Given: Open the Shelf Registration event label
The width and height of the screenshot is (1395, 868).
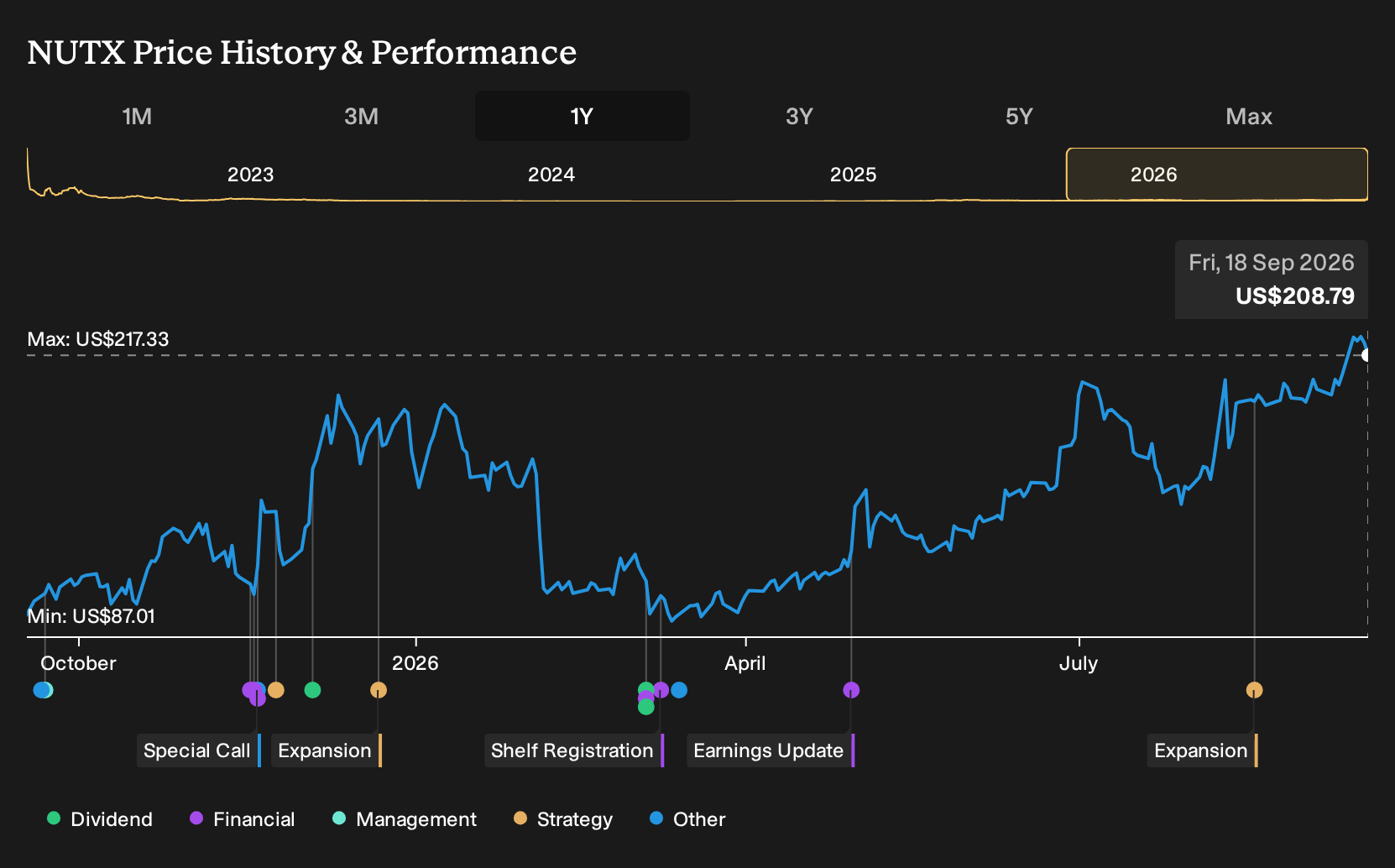Looking at the screenshot, I should pyautogui.click(x=574, y=750).
